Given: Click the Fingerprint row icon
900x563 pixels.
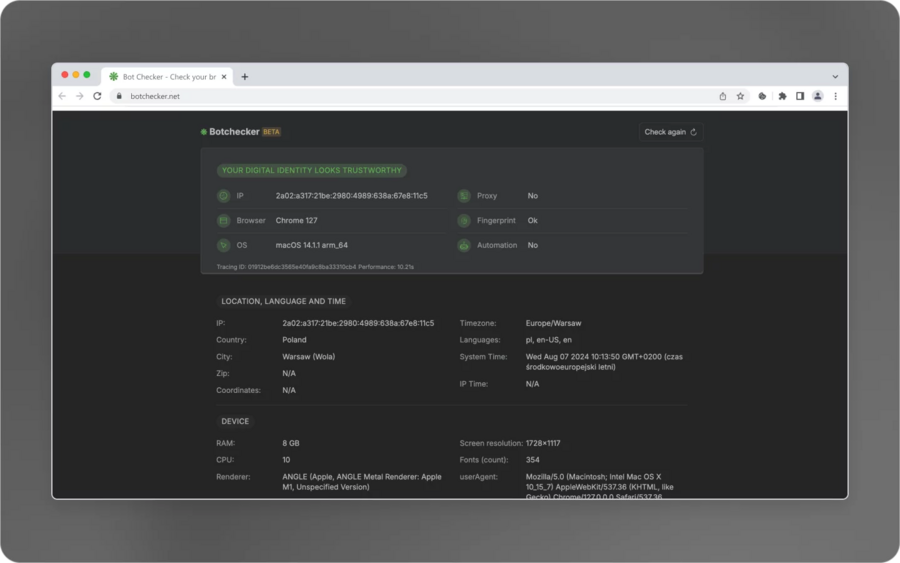Looking at the screenshot, I should 464,220.
